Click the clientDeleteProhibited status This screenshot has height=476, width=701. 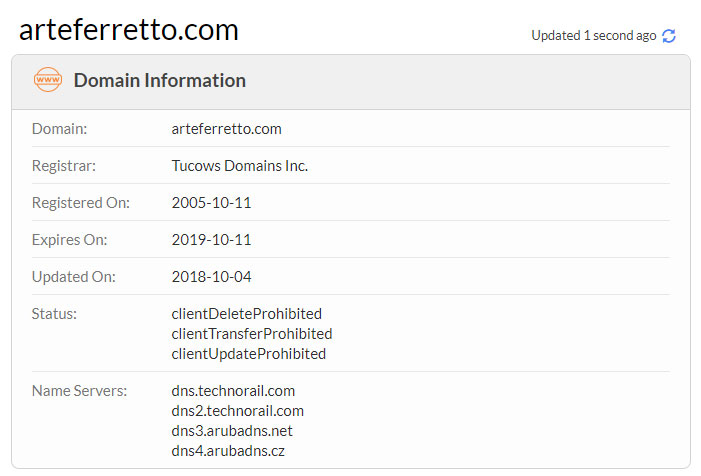[x=246, y=314]
